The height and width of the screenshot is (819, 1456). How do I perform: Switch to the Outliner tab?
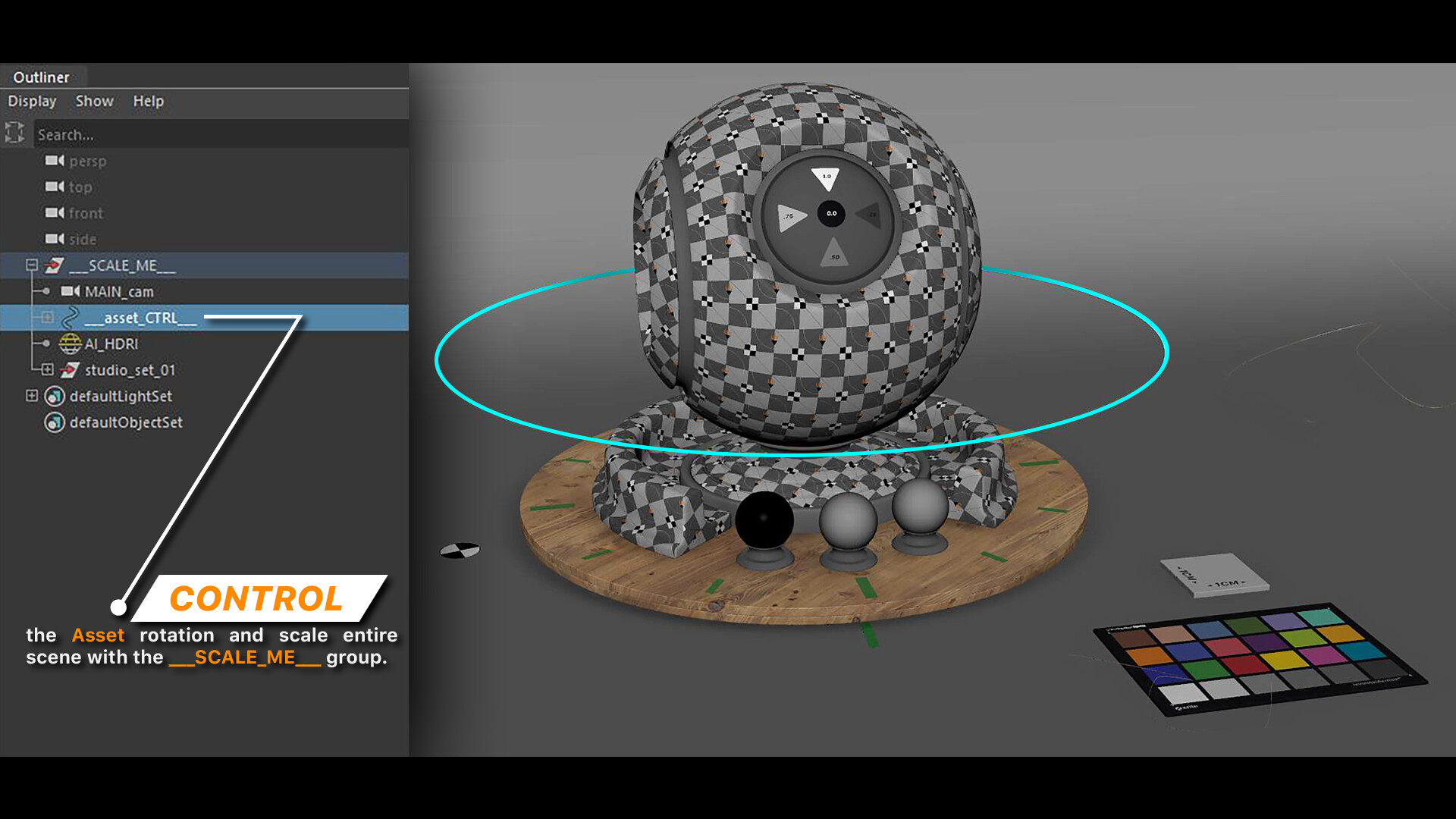(43, 77)
